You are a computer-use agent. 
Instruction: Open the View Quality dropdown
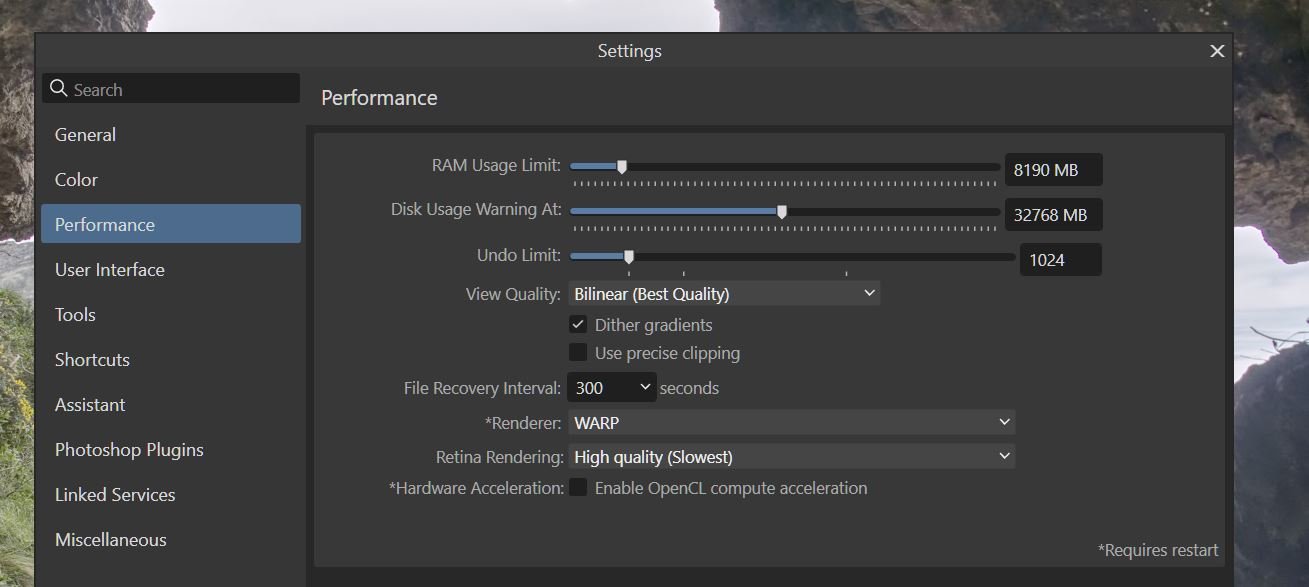(724, 293)
